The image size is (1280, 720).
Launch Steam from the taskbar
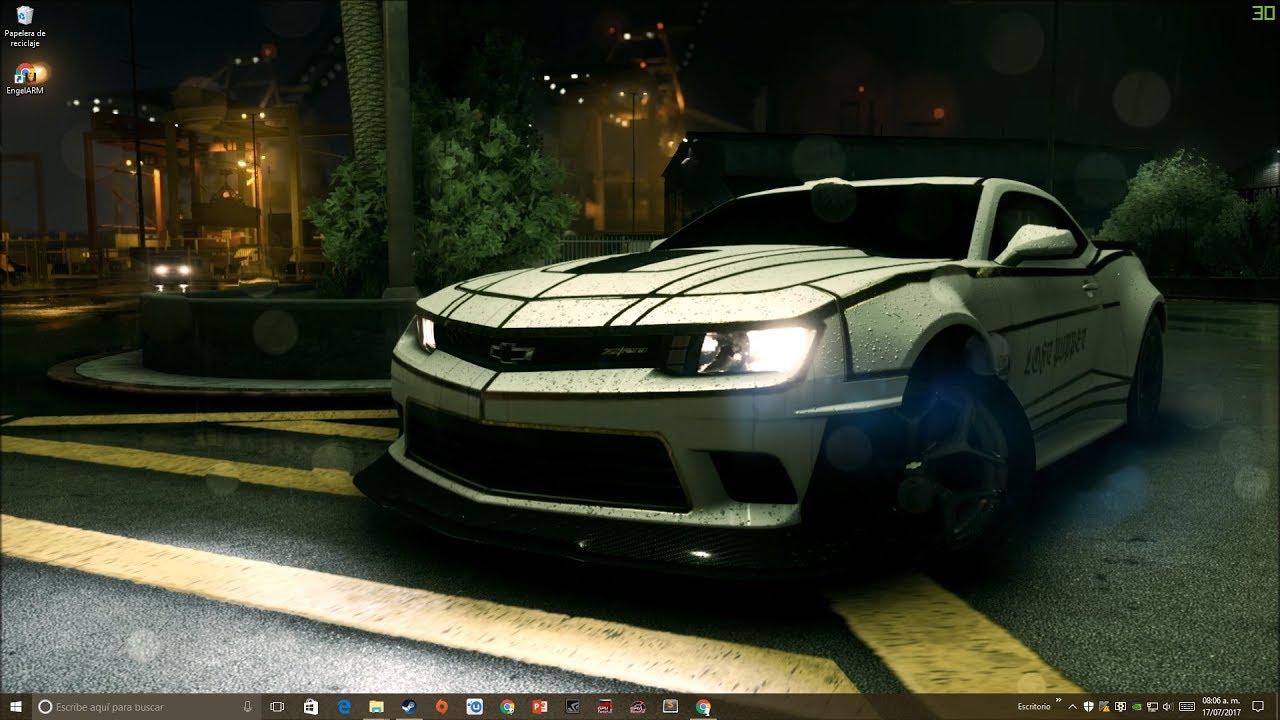tap(406, 709)
